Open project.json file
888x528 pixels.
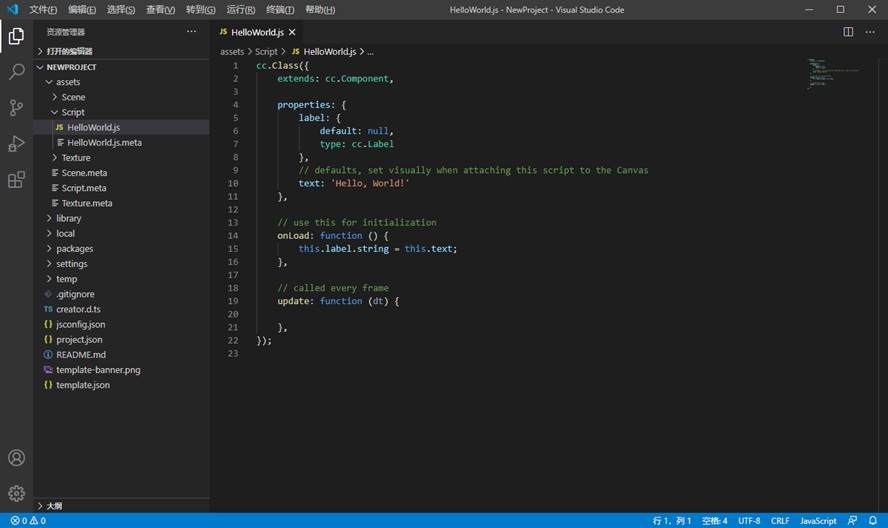(x=121, y=339)
